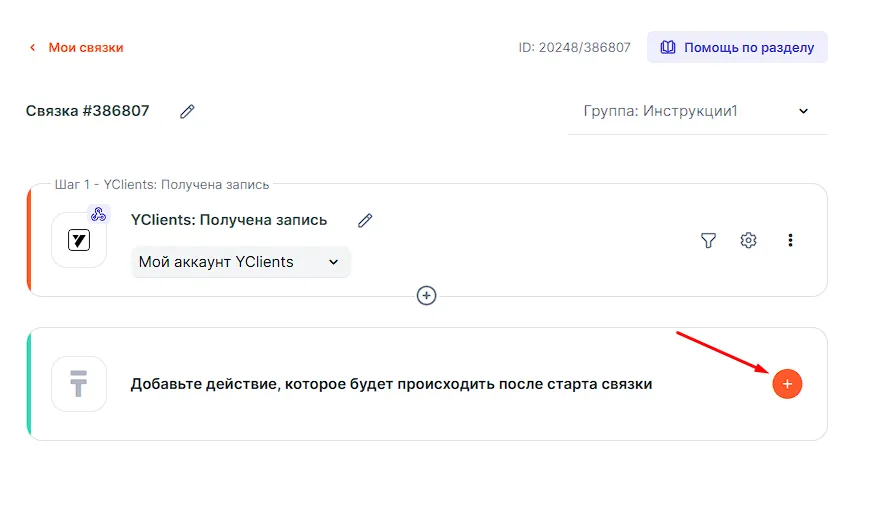Viewport: 883px width, 526px height.
Task: Click the back arrow beside Мои связки
Action: pyautogui.click(x=32, y=47)
